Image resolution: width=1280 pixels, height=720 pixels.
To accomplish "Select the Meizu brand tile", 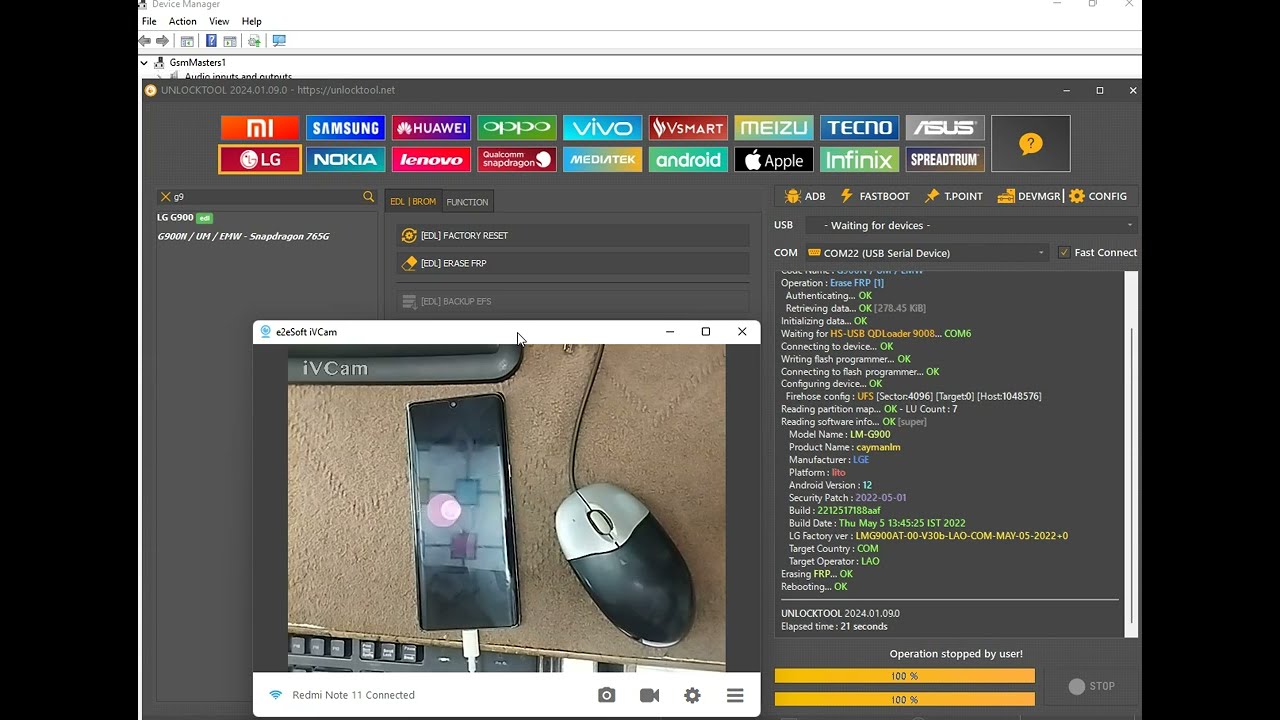I will point(774,128).
